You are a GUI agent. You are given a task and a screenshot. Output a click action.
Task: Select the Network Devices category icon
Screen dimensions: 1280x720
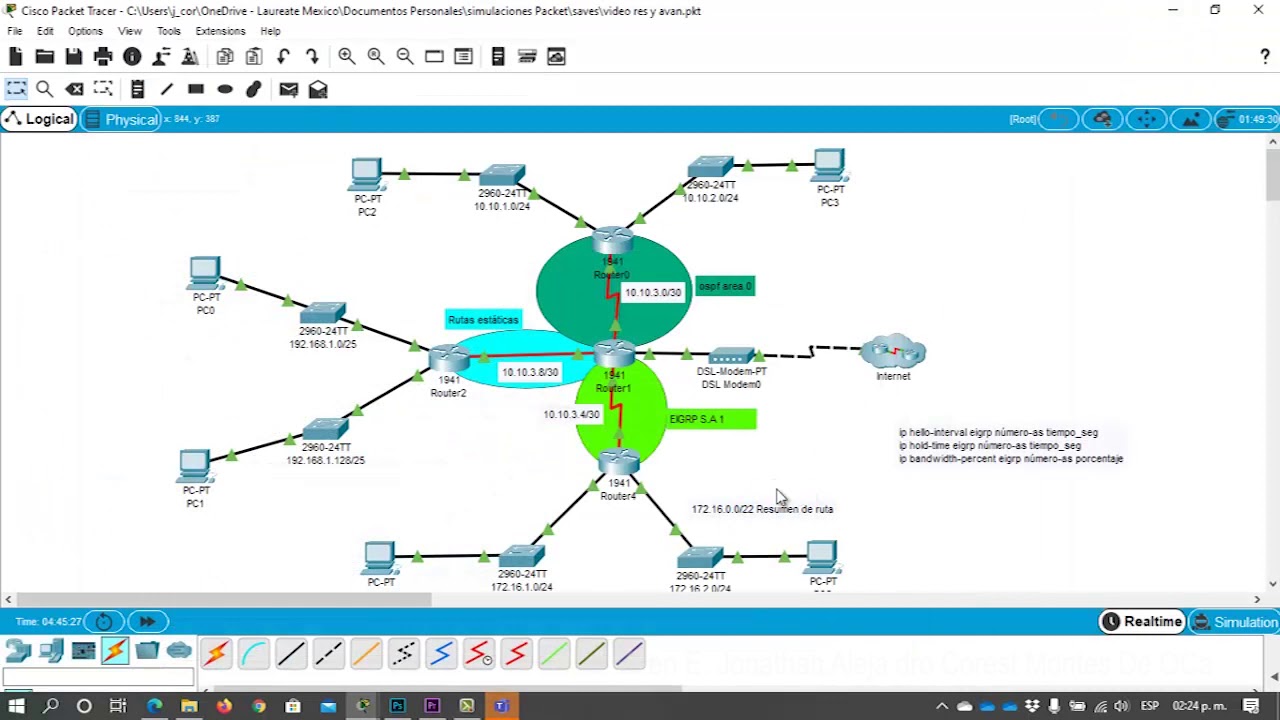18,652
